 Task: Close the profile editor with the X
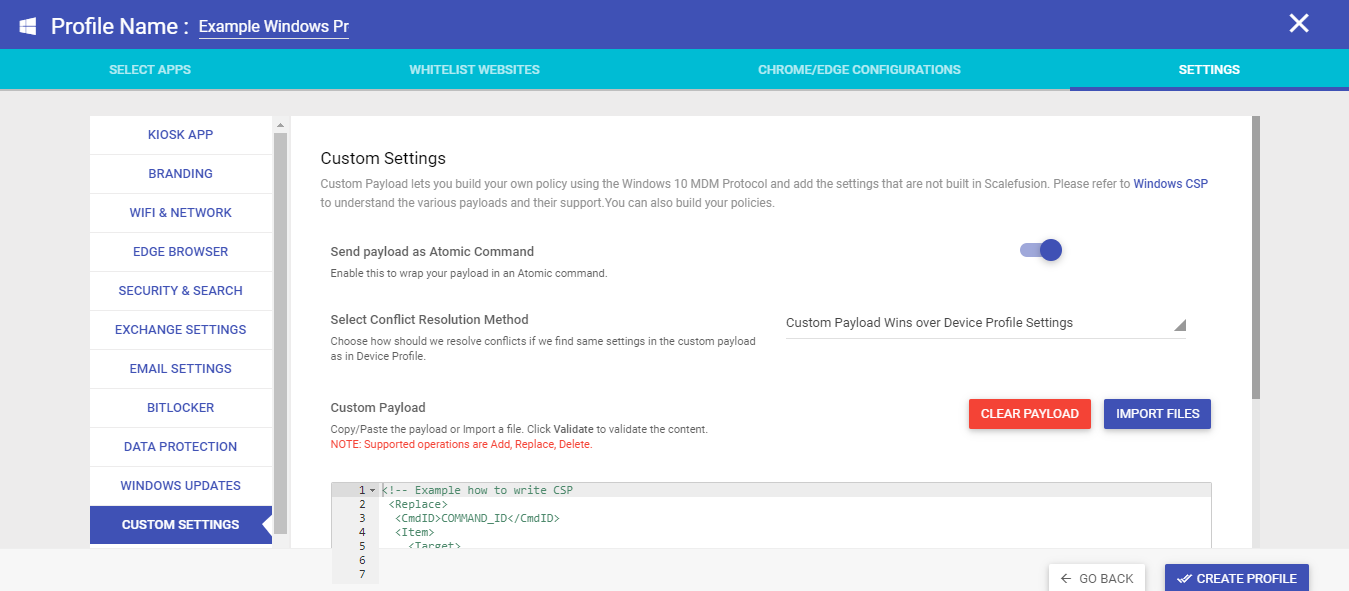pyautogui.click(x=1299, y=23)
